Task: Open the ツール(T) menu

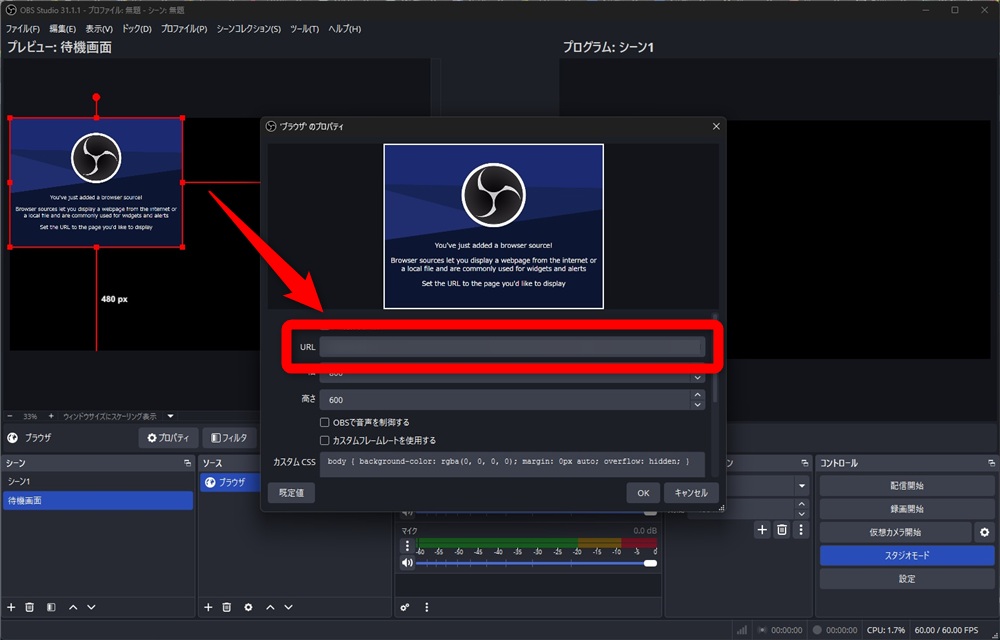Action: tap(304, 29)
